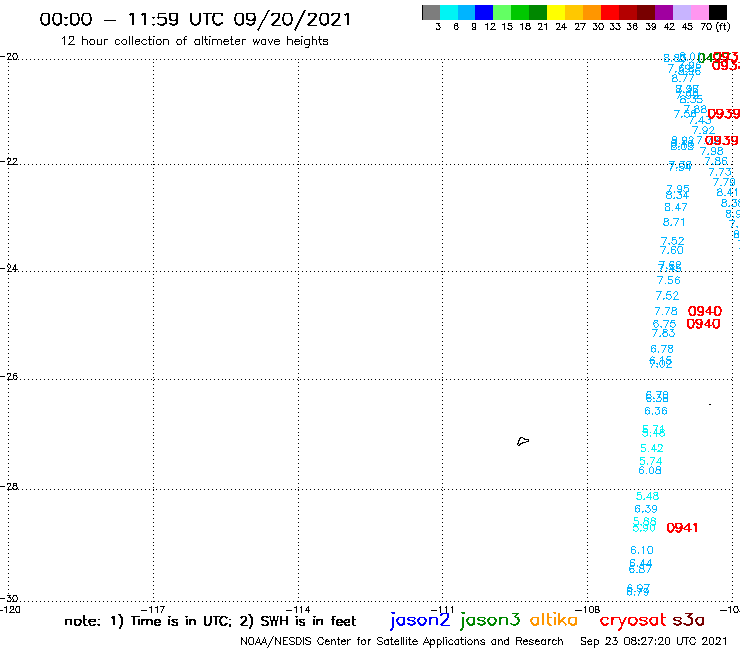Click the orange altika satellite label
The width and height of the screenshot is (740, 650).
tap(554, 620)
